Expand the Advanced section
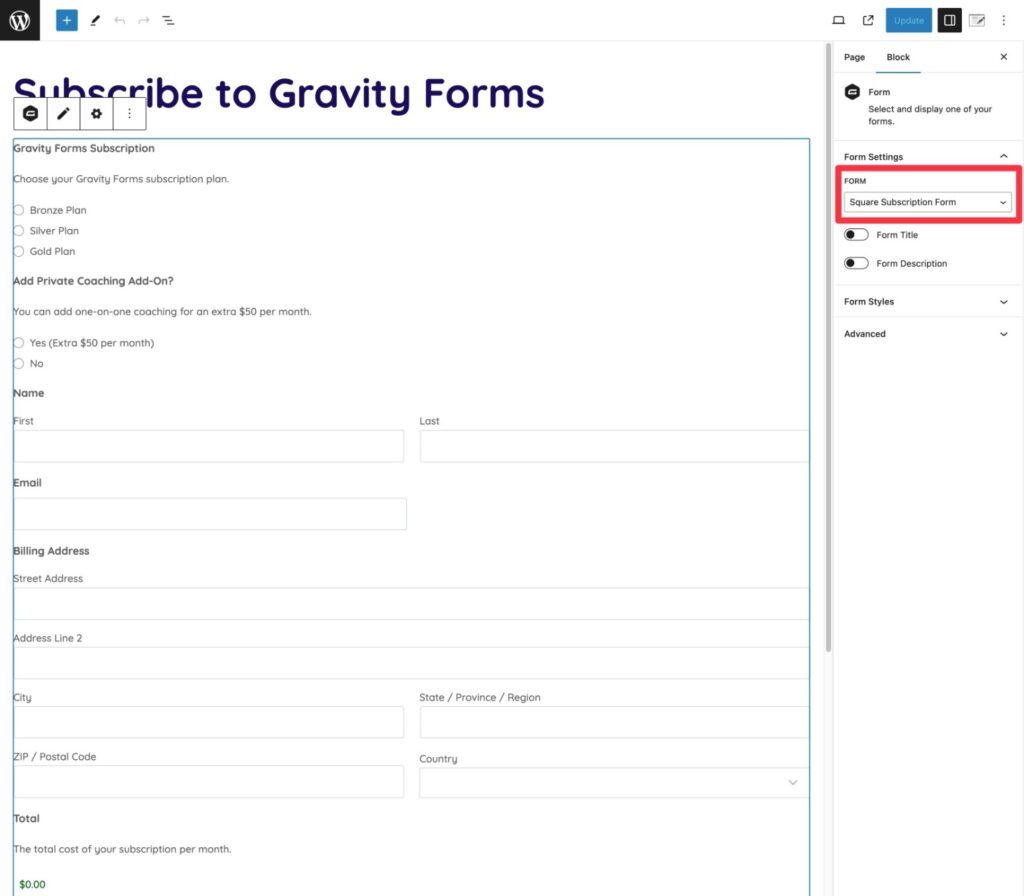 [x=927, y=334]
